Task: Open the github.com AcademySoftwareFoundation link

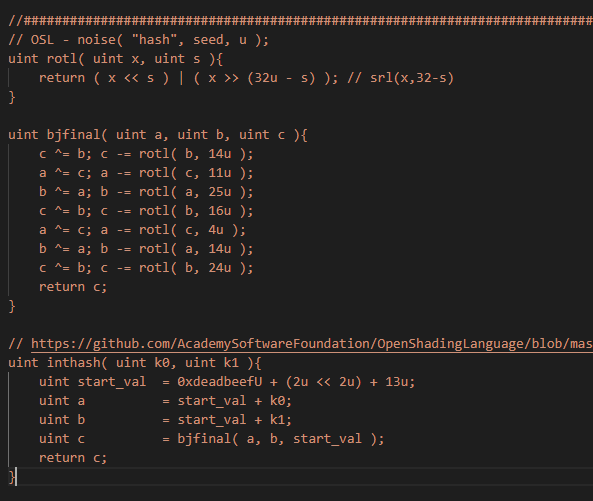Action: tap(312, 344)
